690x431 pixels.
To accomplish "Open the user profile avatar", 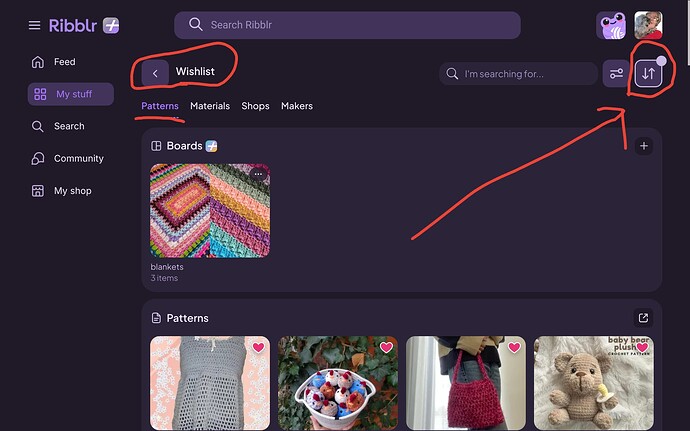I will (648, 26).
